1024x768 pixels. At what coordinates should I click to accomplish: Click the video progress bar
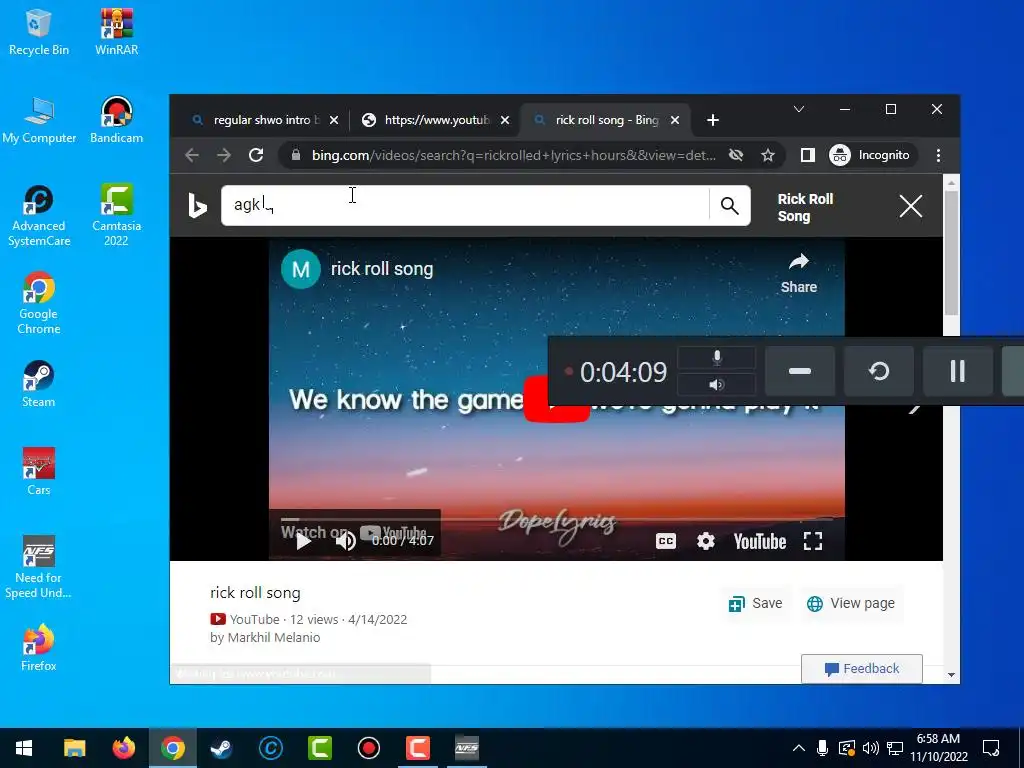click(x=556, y=520)
